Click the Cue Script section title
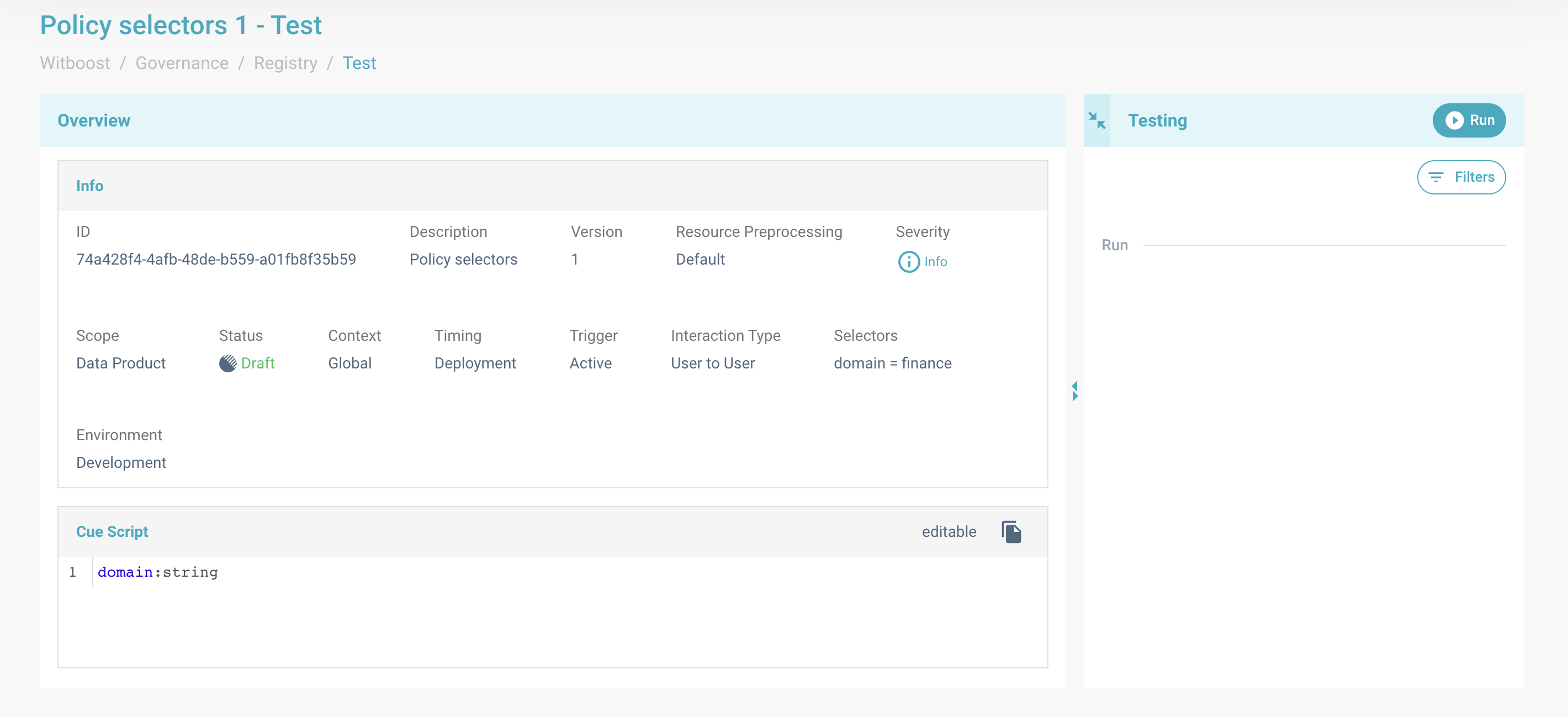 [x=112, y=532]
